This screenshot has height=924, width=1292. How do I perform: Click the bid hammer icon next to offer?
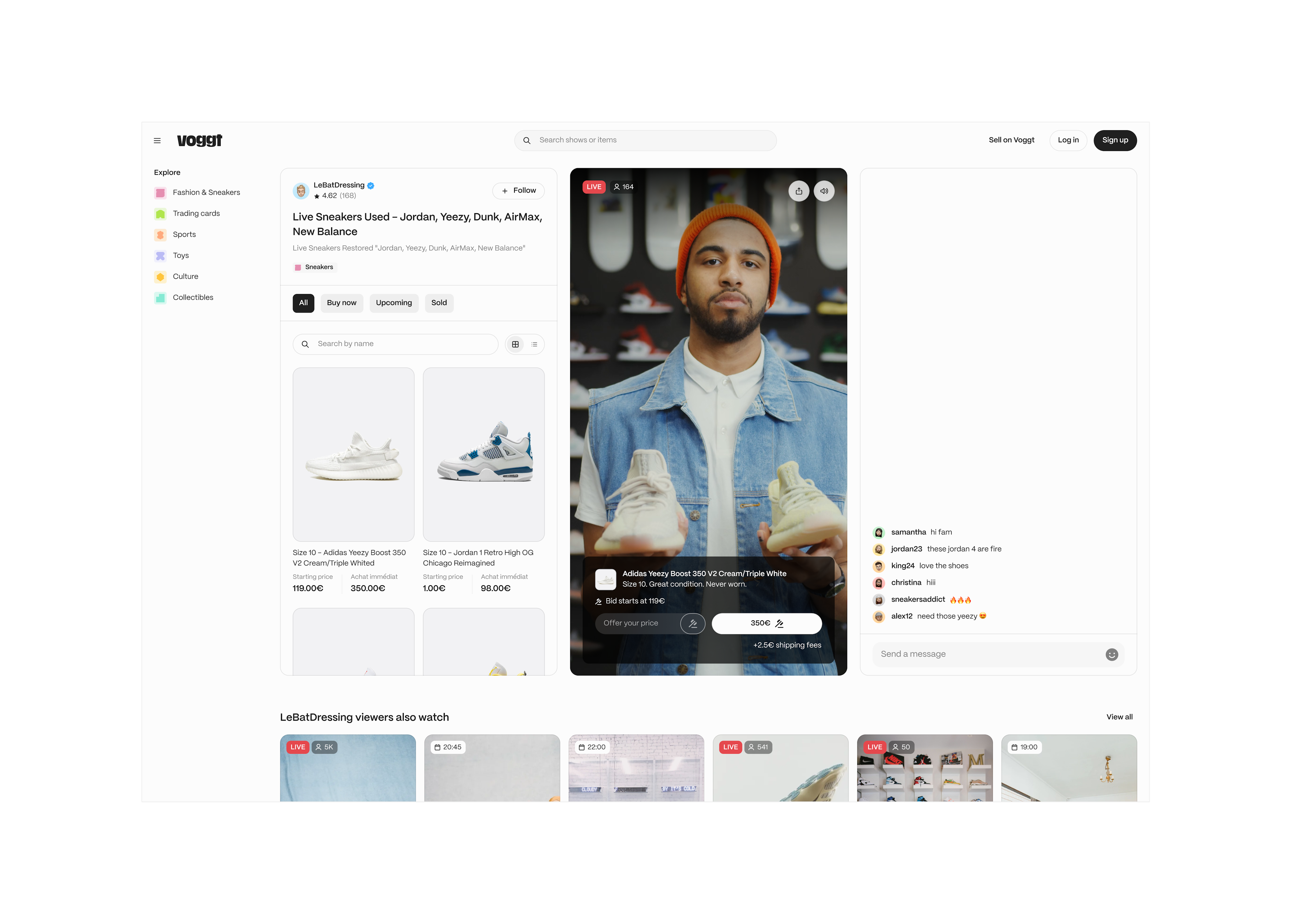pos(692,624)
